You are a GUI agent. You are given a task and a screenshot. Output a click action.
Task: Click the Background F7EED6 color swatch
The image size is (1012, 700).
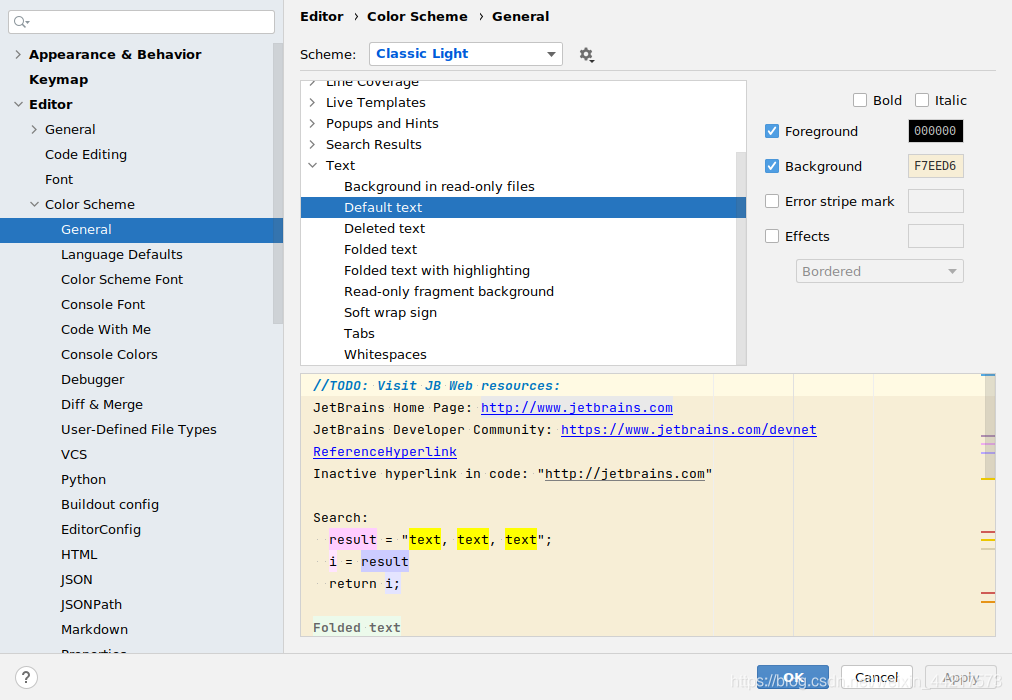pos(935,166)
